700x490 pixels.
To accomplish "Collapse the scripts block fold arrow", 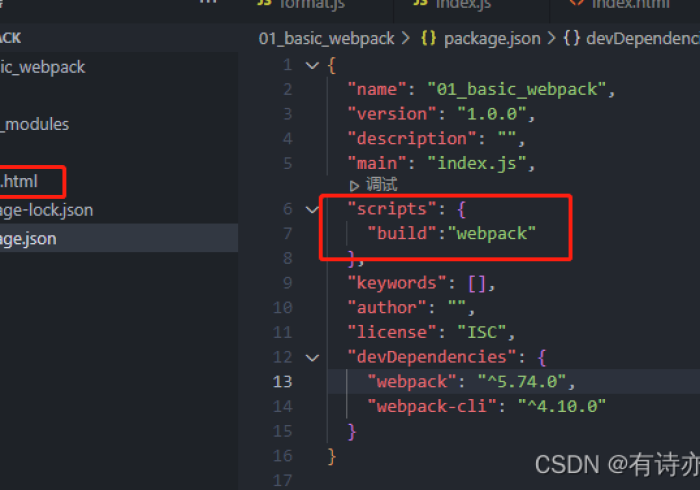I will click(315, 210).
